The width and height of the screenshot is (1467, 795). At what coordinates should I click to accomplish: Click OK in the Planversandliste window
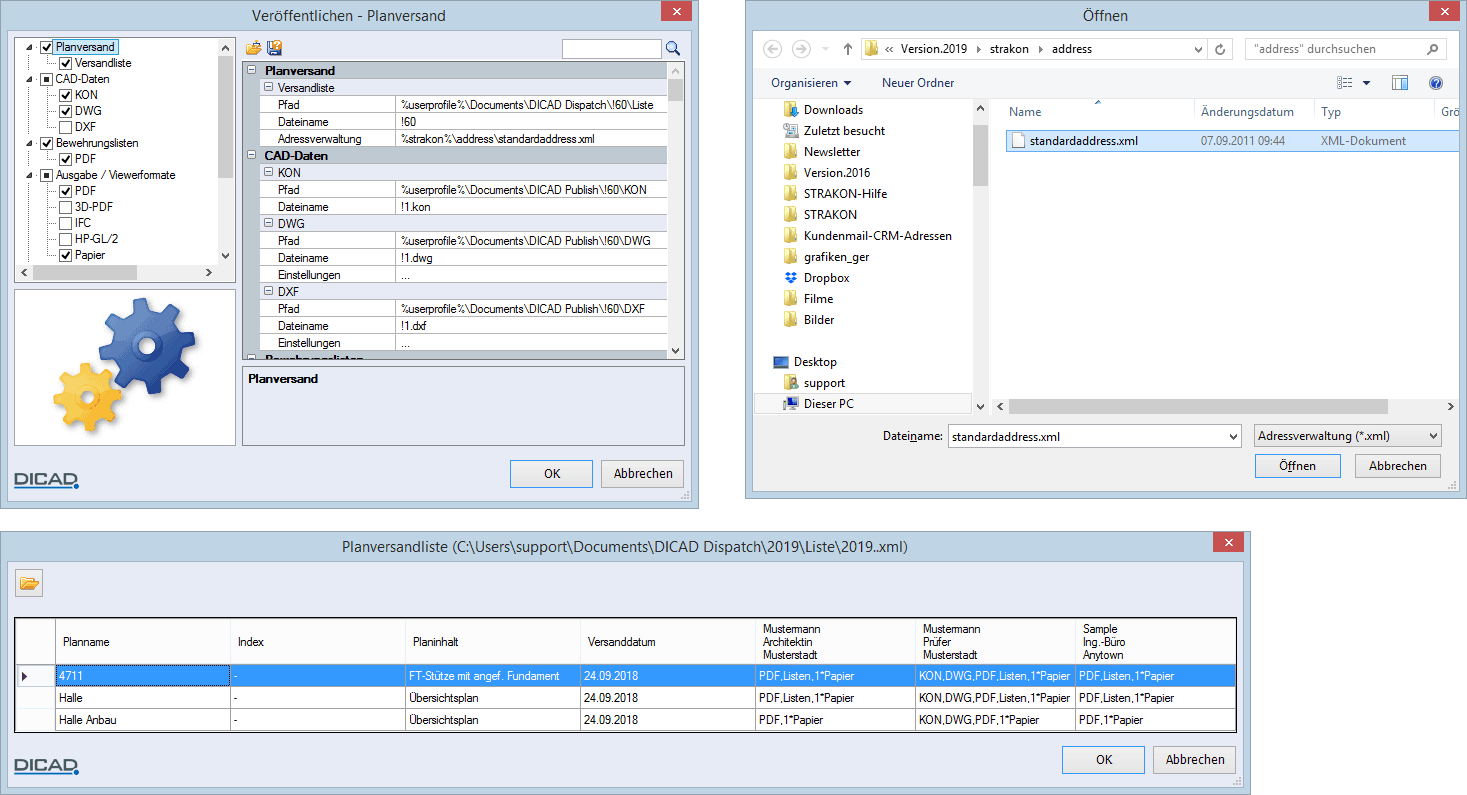pyautogui.click(x=1103, y=760)
